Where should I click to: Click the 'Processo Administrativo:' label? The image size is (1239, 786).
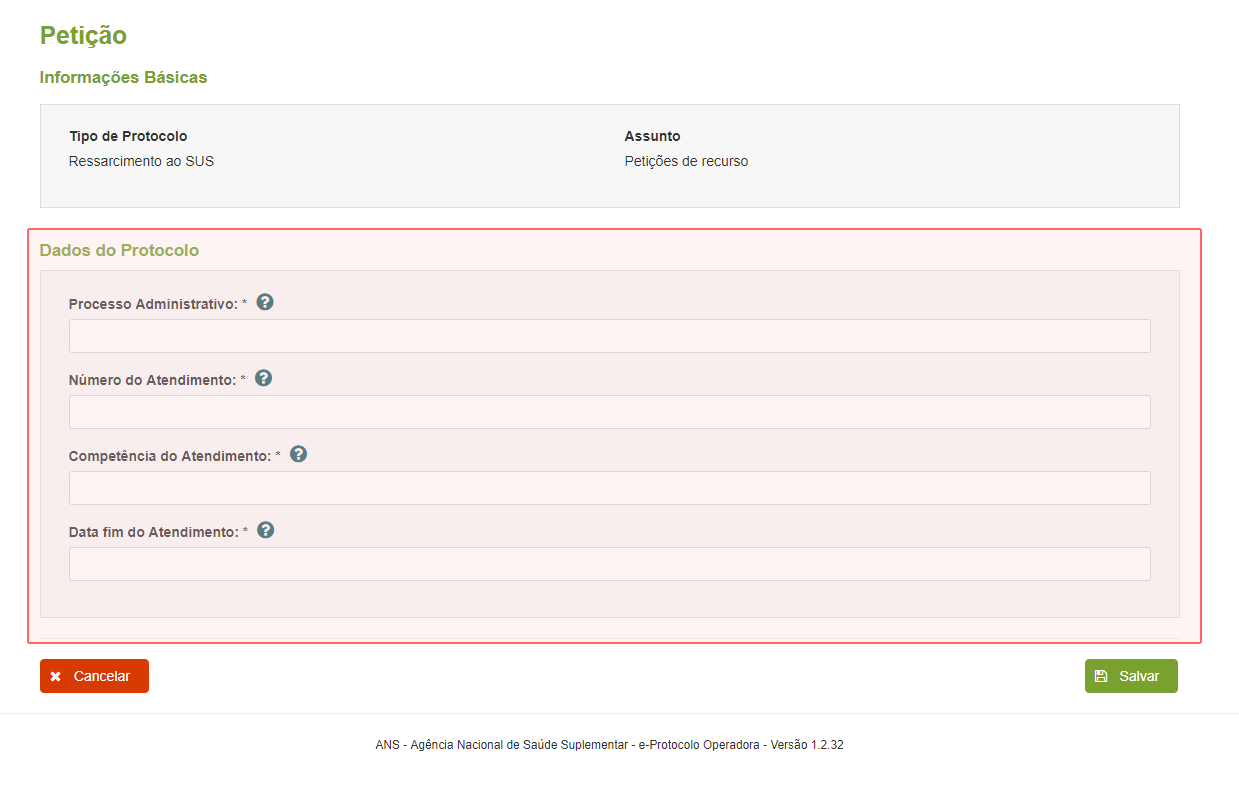153,304
